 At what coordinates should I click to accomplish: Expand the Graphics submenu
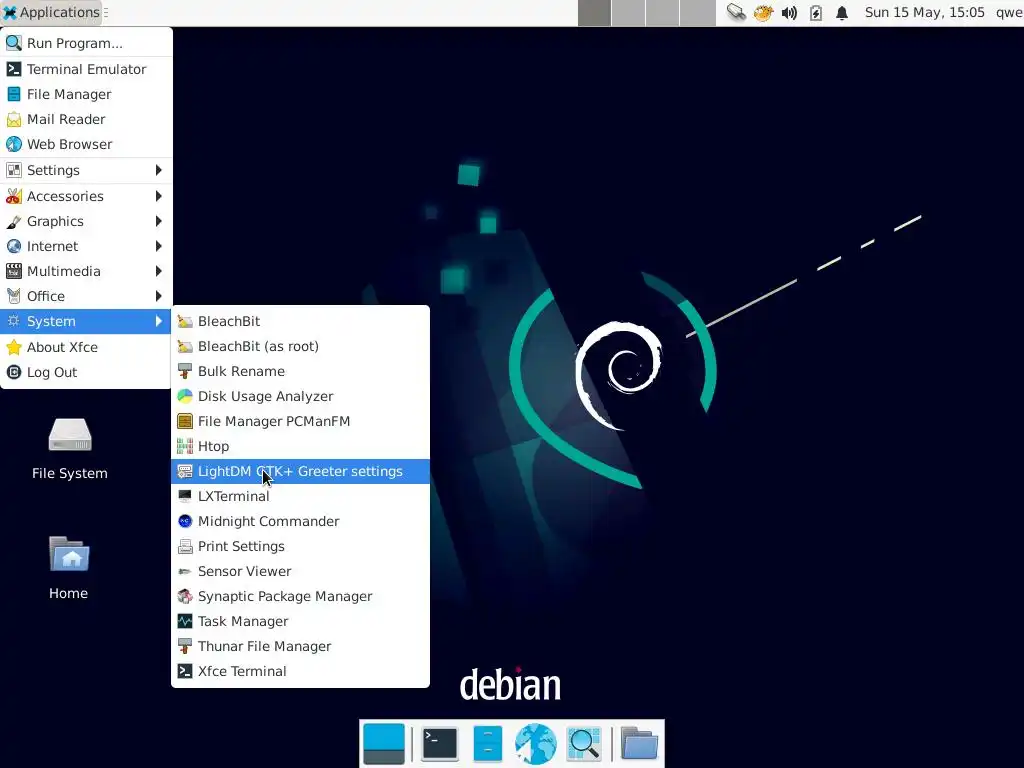[x=86, y=221]
